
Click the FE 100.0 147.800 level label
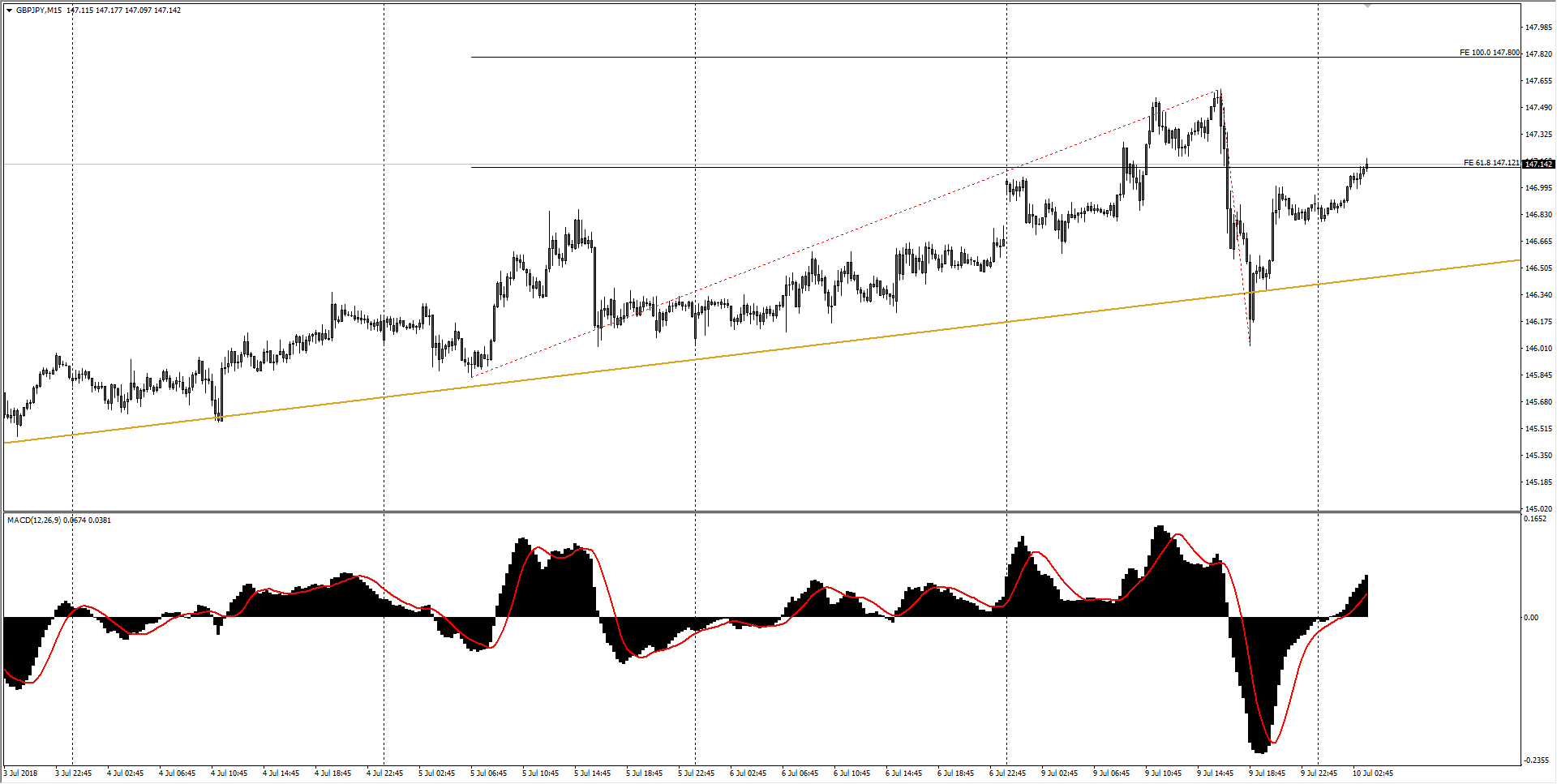click(x=1489, y=53)
